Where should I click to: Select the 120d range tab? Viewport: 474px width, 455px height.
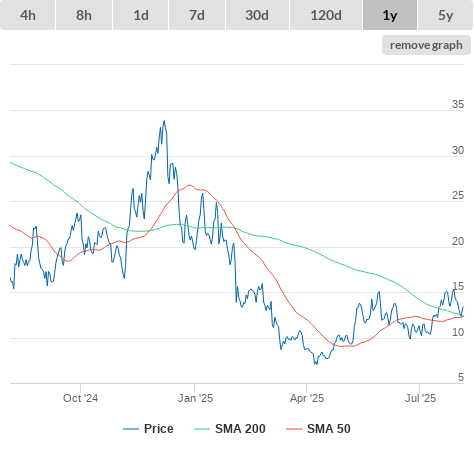pos(326,15)
